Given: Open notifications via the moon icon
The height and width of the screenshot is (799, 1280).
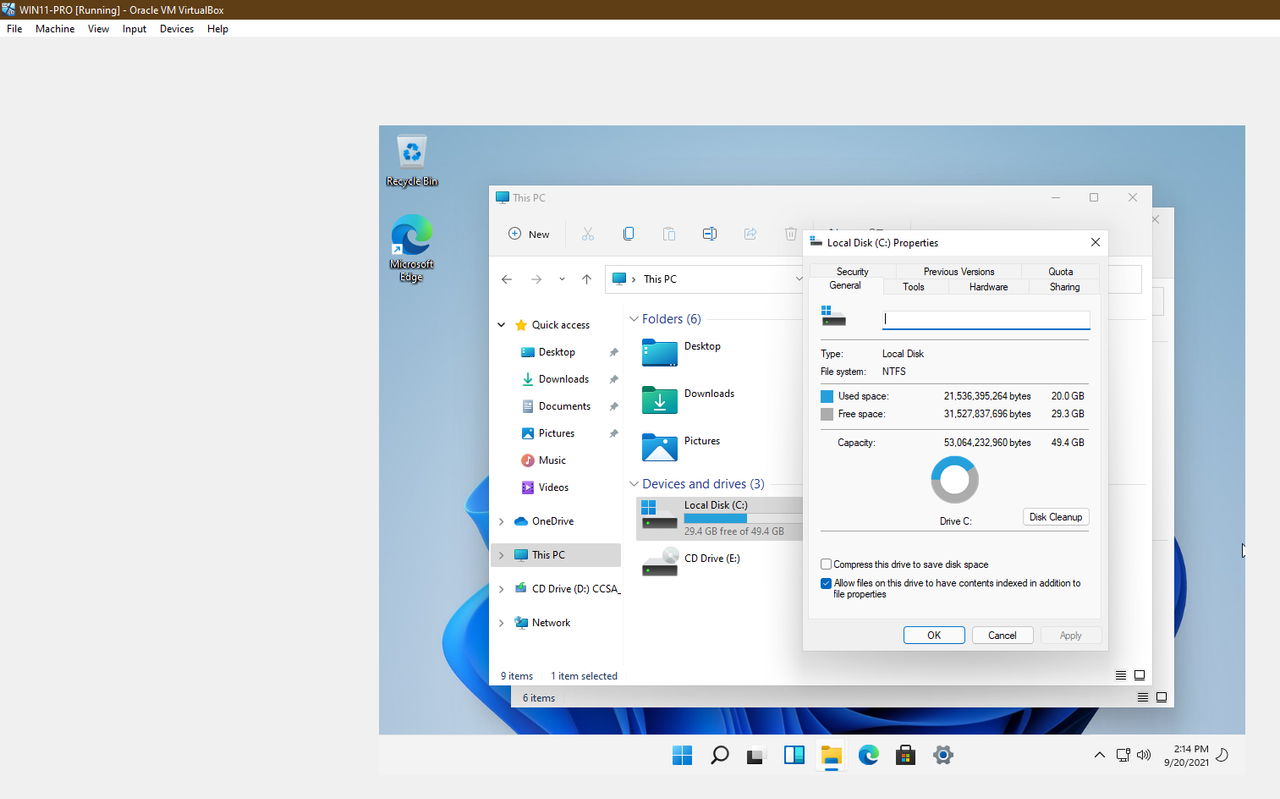Looking at the screenshot, I should pos(1222,754).
